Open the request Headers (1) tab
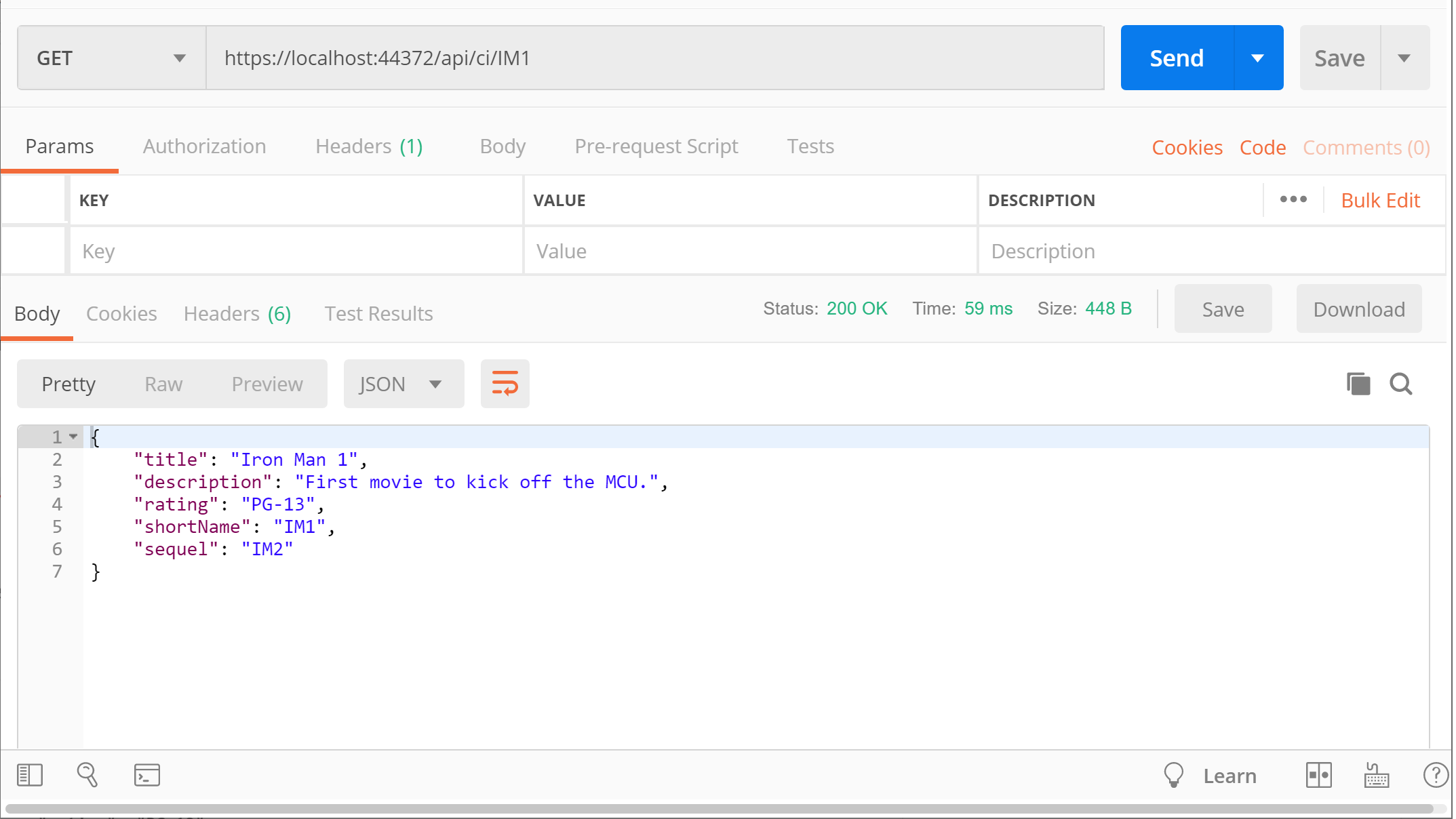This screenshot has width=1456, height=819. click(x=369, y=146)
